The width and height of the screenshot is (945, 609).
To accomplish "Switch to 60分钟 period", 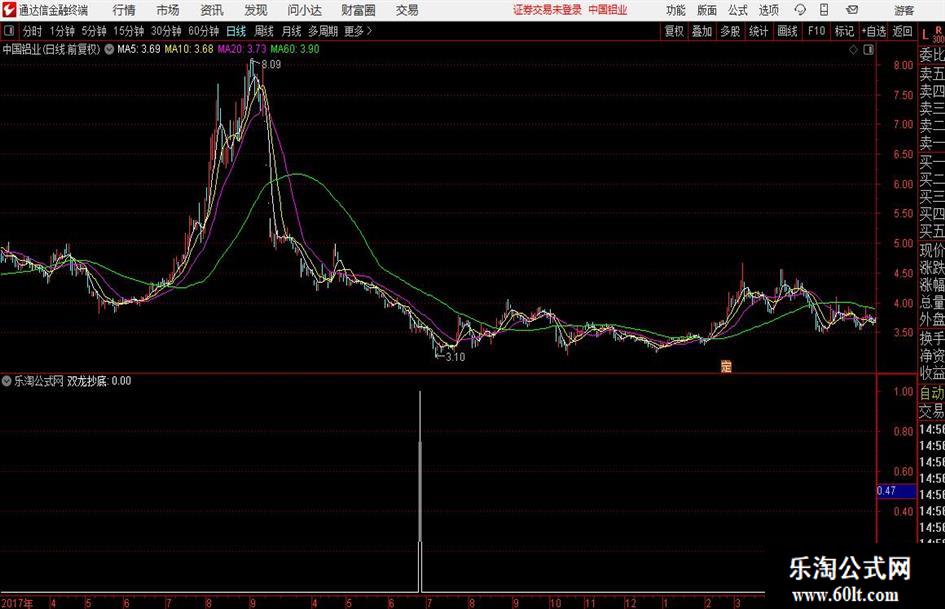I will coord(203,31).
